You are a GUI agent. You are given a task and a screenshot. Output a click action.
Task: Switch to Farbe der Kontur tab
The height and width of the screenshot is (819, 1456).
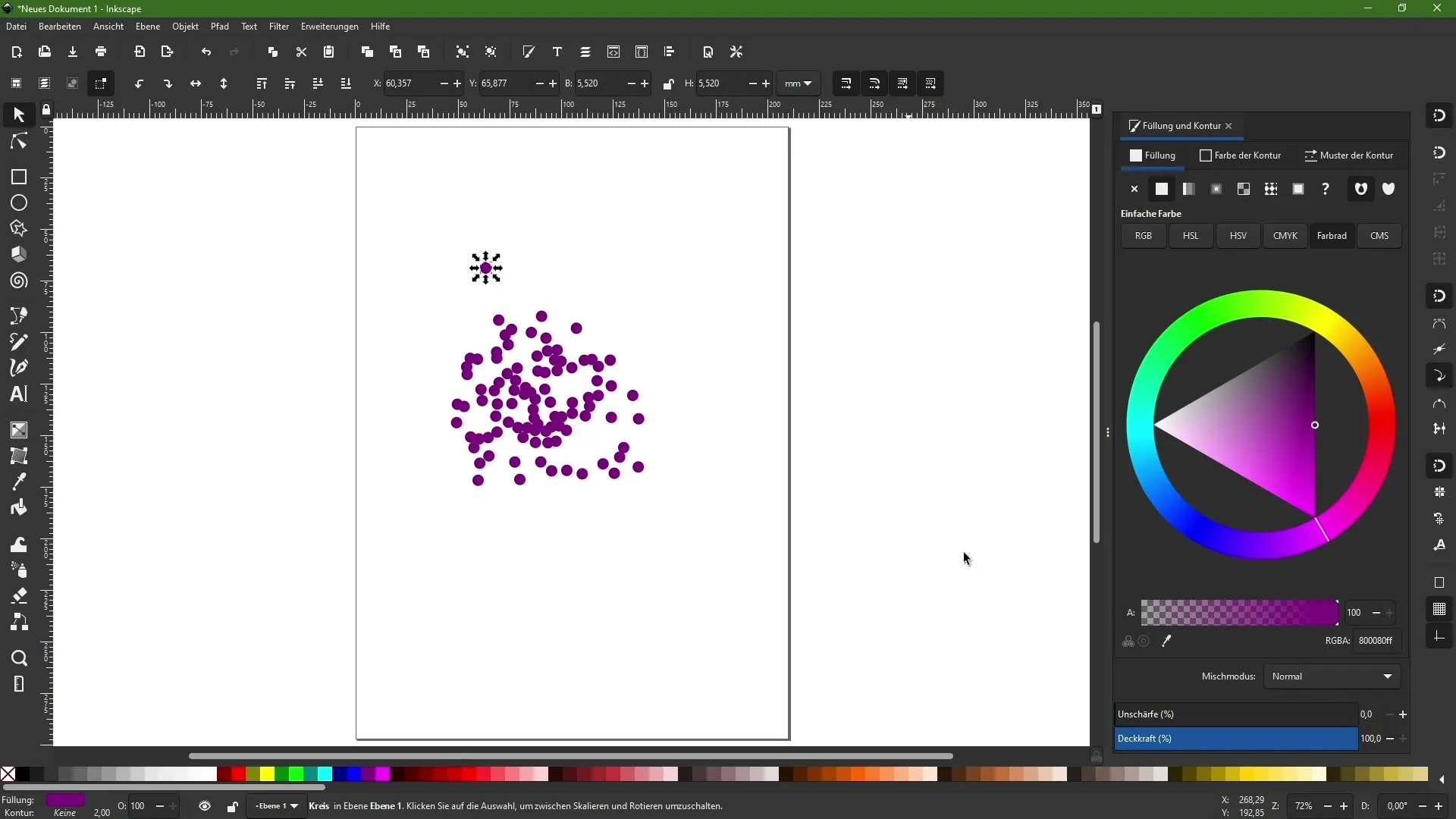tap(1241, 155)
